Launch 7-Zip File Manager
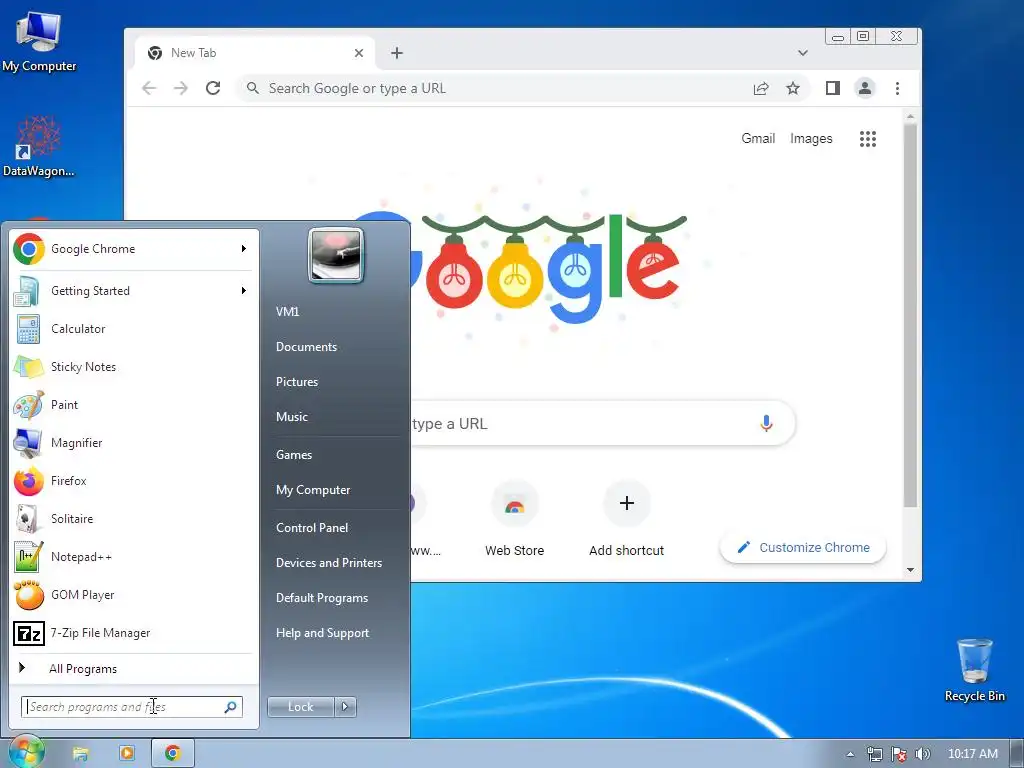 click(x=134, y=633)
